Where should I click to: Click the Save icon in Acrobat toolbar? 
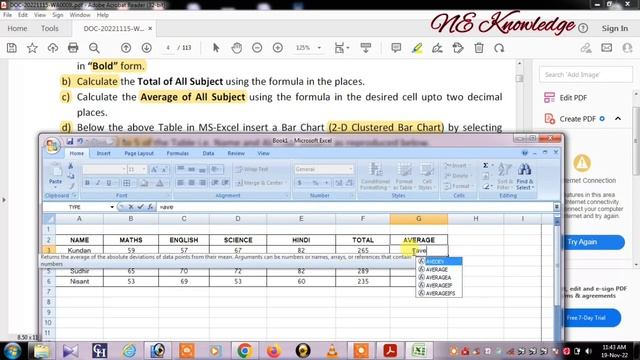coord(12,48)
